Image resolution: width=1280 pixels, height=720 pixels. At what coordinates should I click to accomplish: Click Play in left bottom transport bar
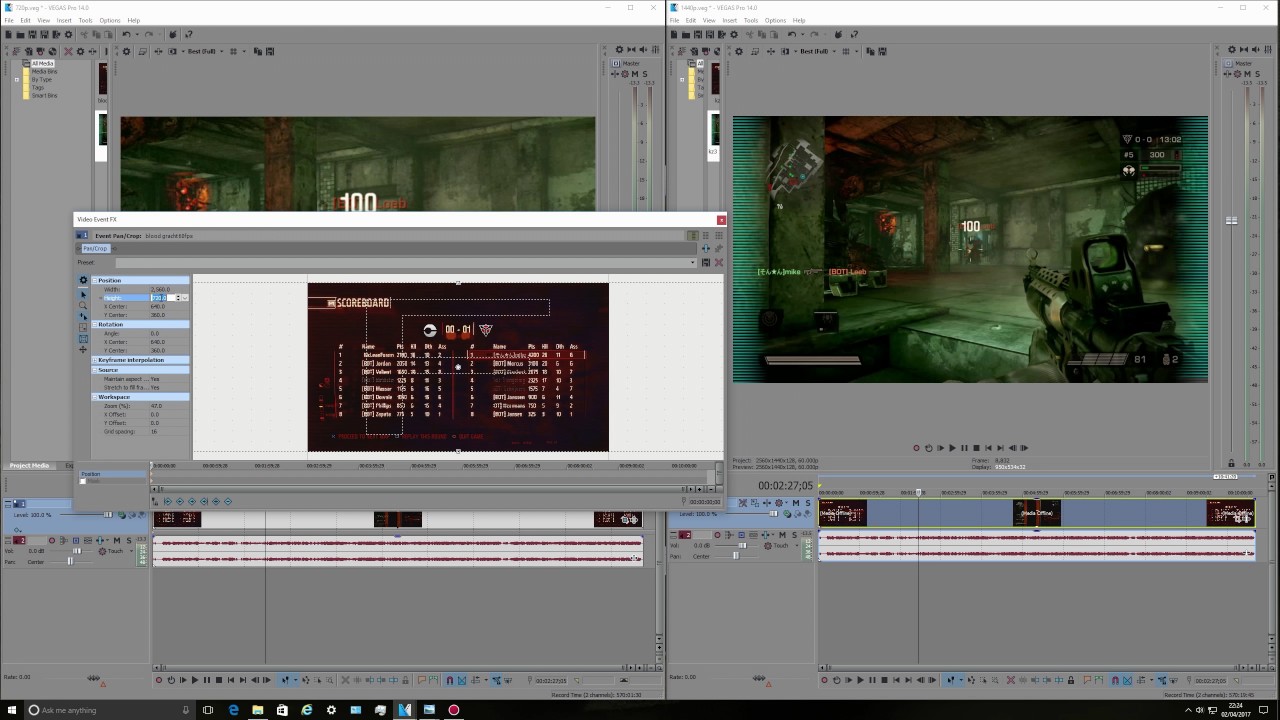pos(195,680)
